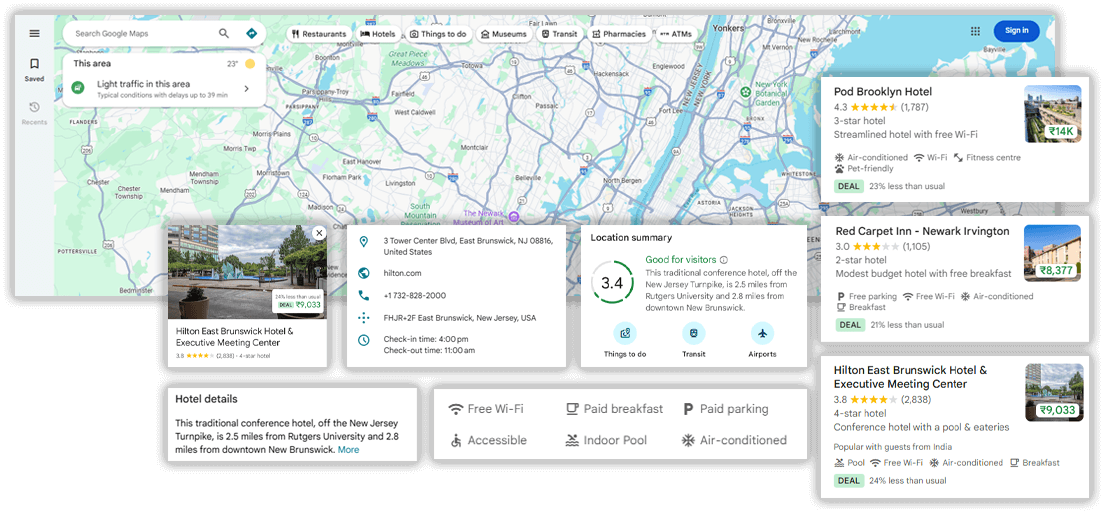Open Pod Brooklyn Hotel thumbnail image

[1052, 113]
